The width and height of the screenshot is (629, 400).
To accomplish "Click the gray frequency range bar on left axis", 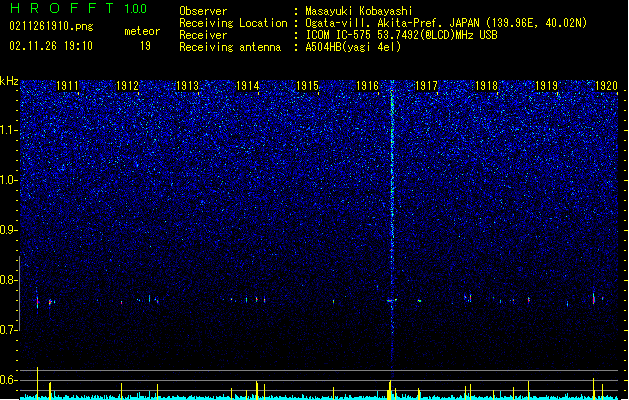I will 19,293.
